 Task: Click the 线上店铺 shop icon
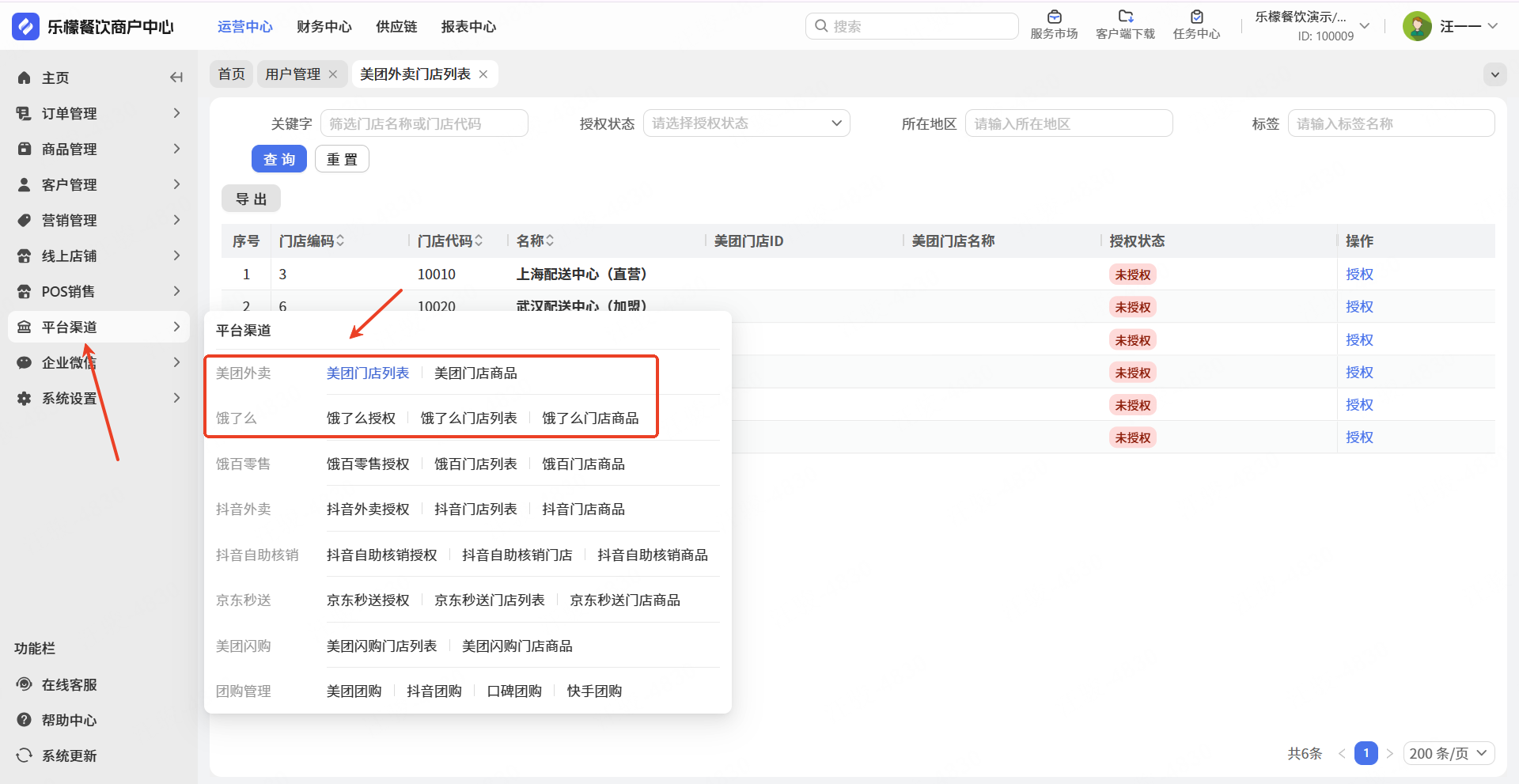tap(25, 256)
